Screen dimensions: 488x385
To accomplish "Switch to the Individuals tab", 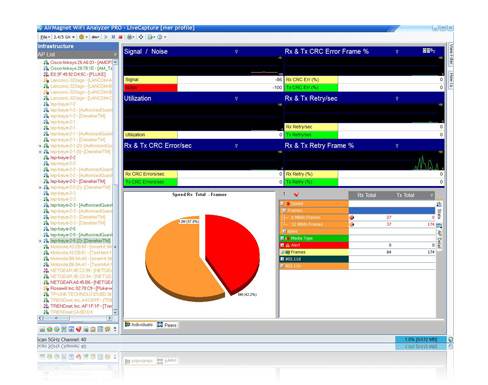I will [139, 325].
